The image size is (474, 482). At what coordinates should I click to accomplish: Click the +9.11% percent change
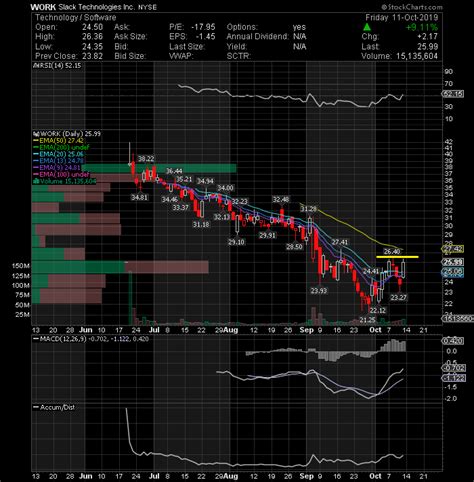click(422, 27)
